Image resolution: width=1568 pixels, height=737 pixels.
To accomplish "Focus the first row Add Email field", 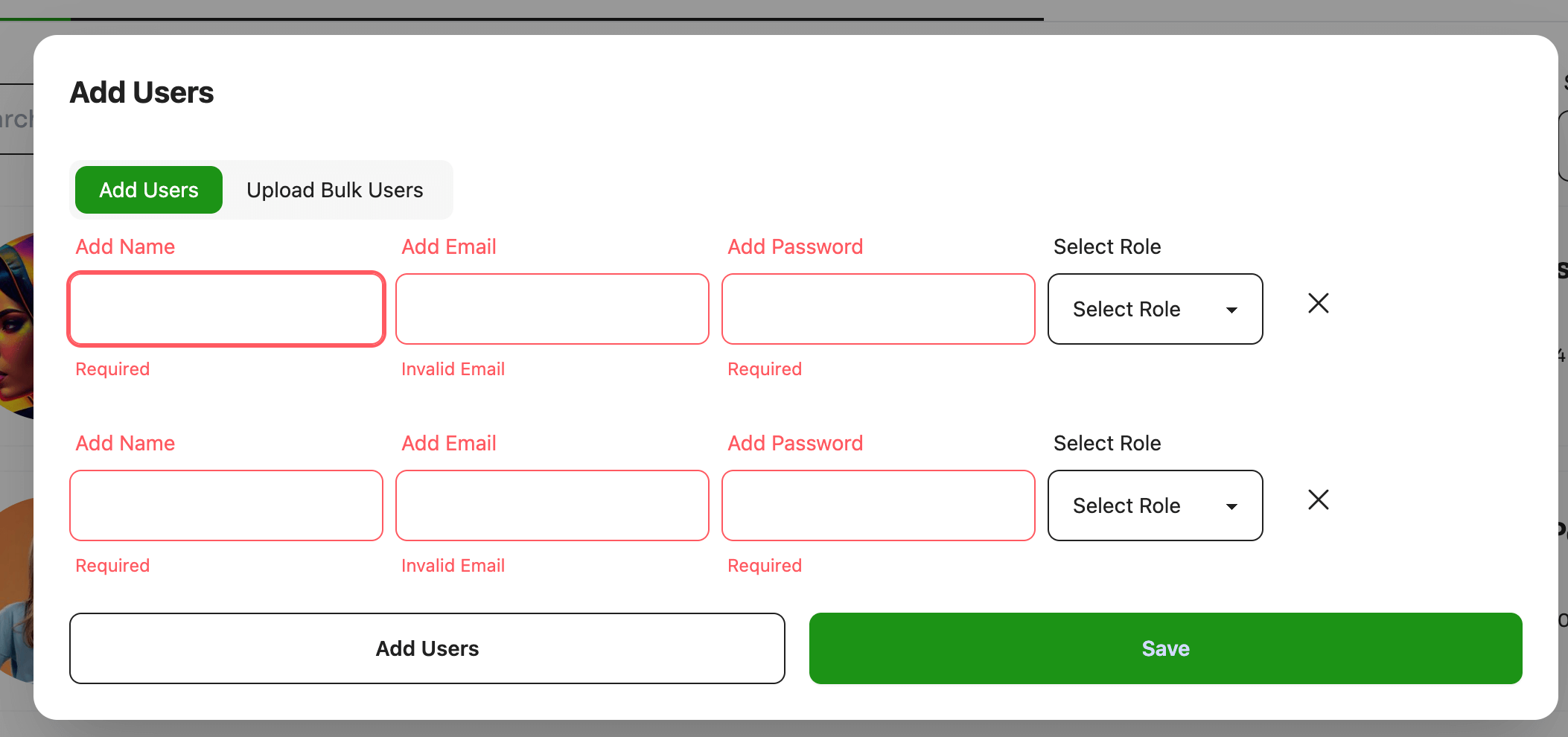I will [x=552, y=309].
